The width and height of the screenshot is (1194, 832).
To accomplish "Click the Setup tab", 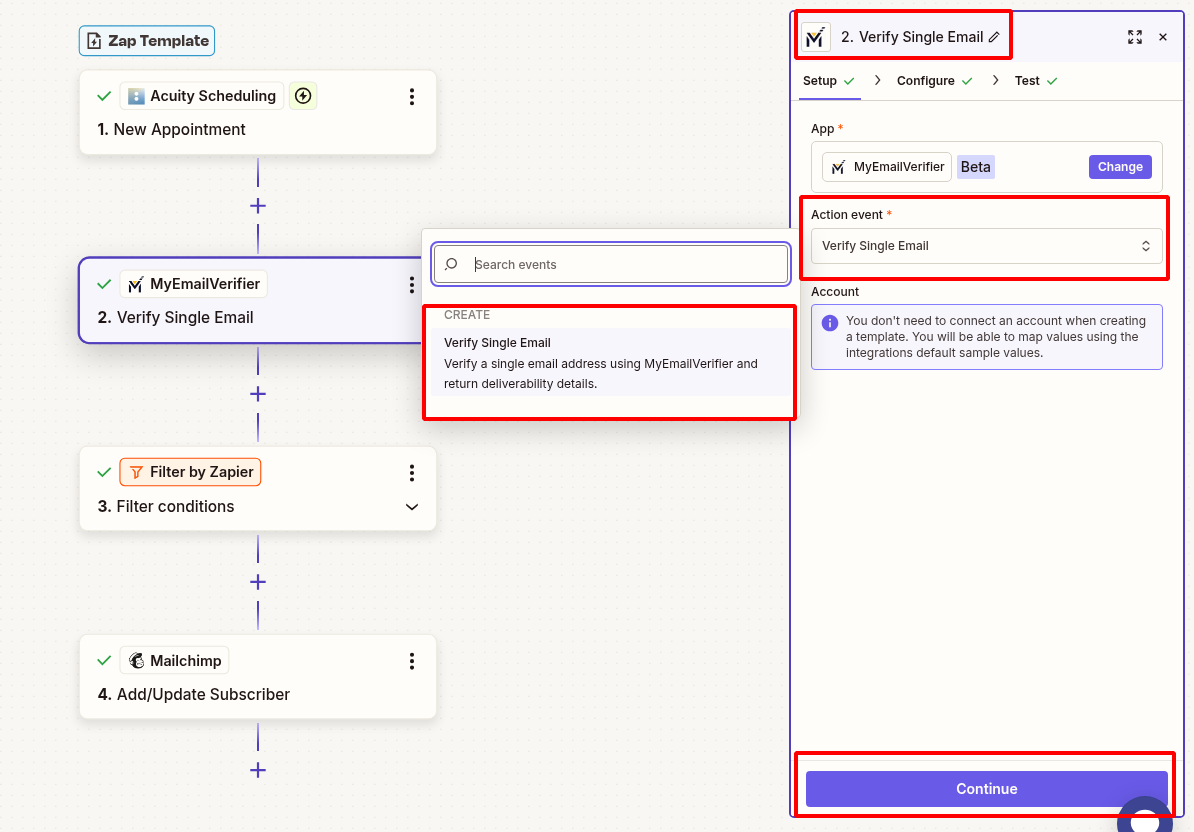I will coord(821,80).
